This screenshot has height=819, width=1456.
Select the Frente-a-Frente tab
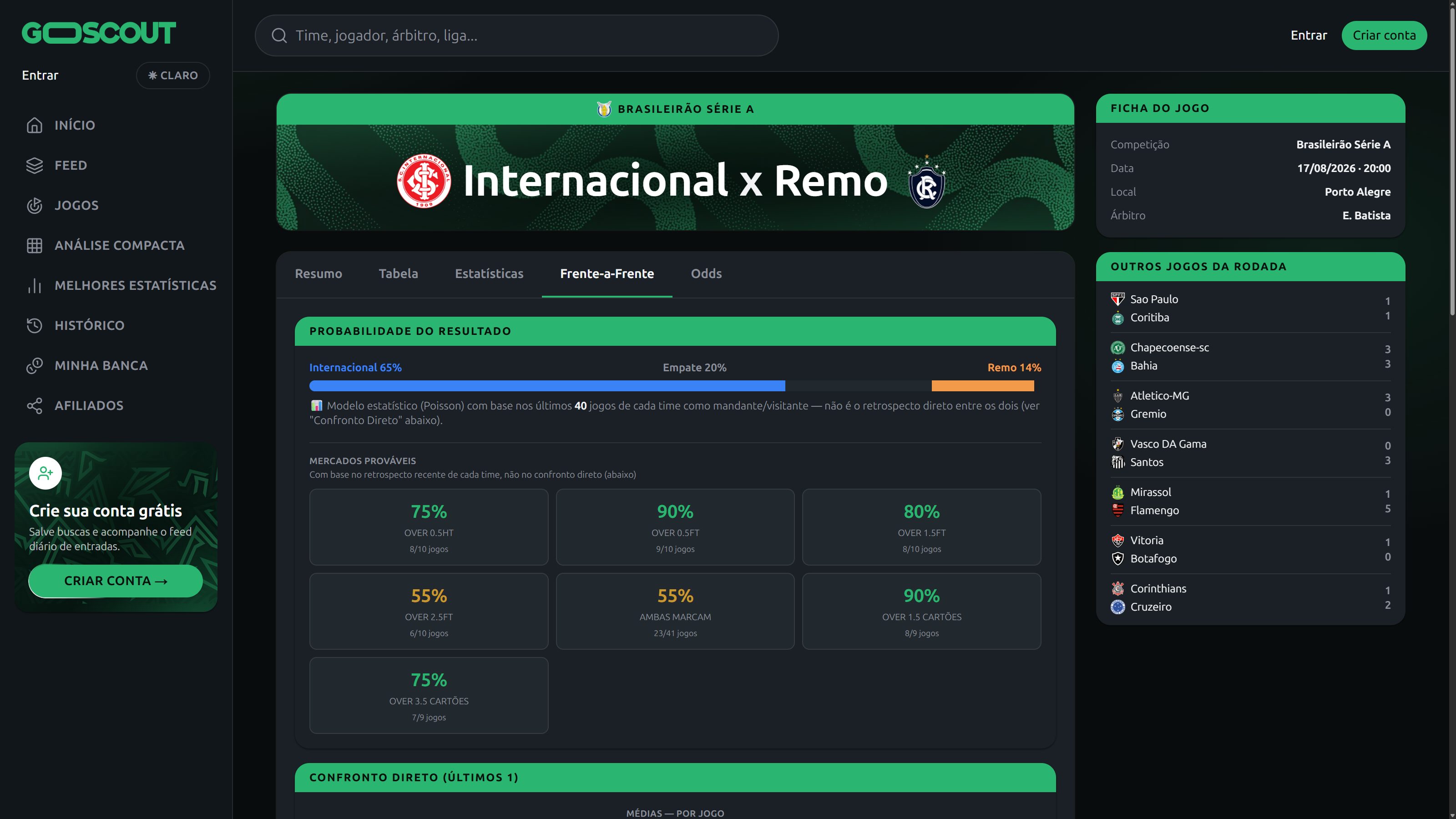pyautogui.click(x=607, y=273)
